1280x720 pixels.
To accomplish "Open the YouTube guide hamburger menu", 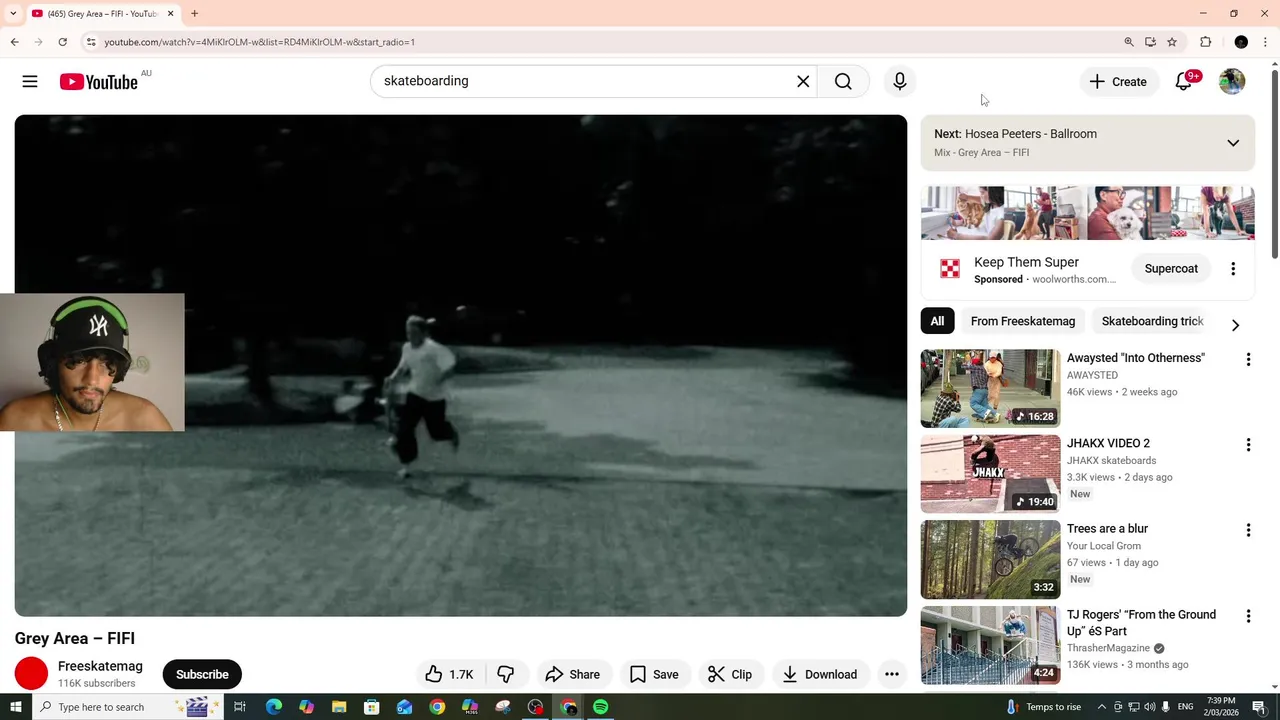I will click(x=30, y=81).
